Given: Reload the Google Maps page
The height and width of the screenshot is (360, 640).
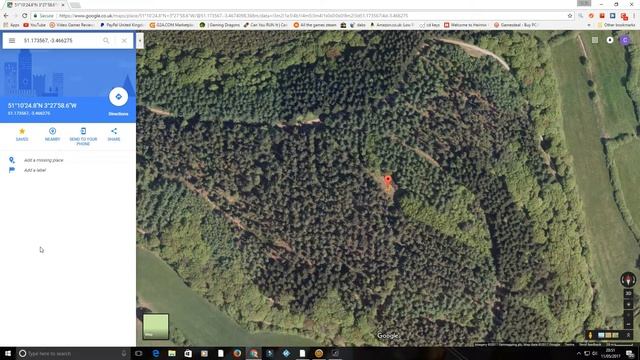Looking at the screenshot, I should (24, 16).
